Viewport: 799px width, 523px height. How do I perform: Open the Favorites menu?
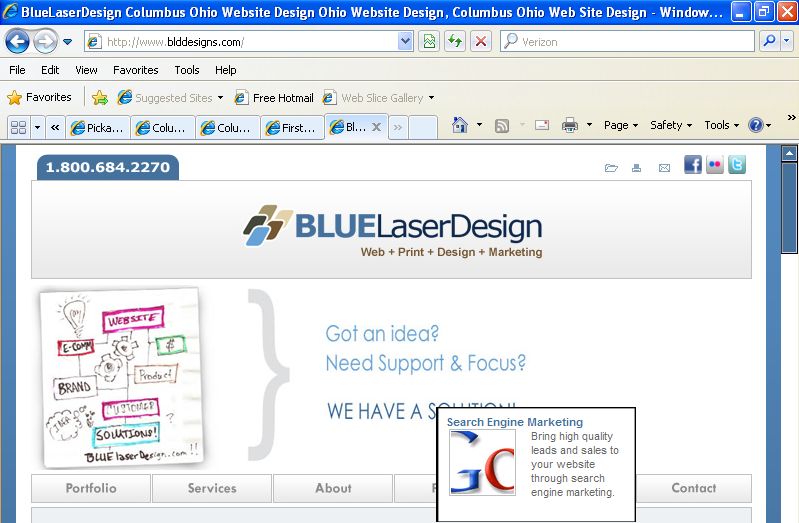click(x=136, y=70)
